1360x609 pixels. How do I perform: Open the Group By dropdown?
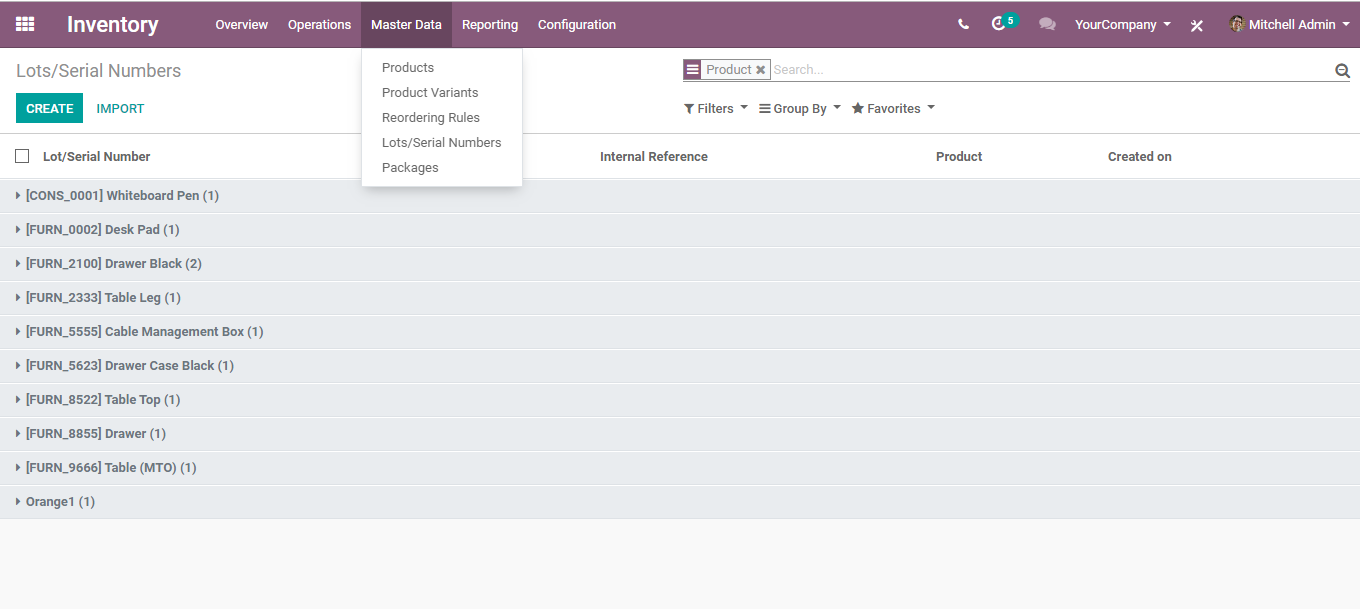pos(800,108)
